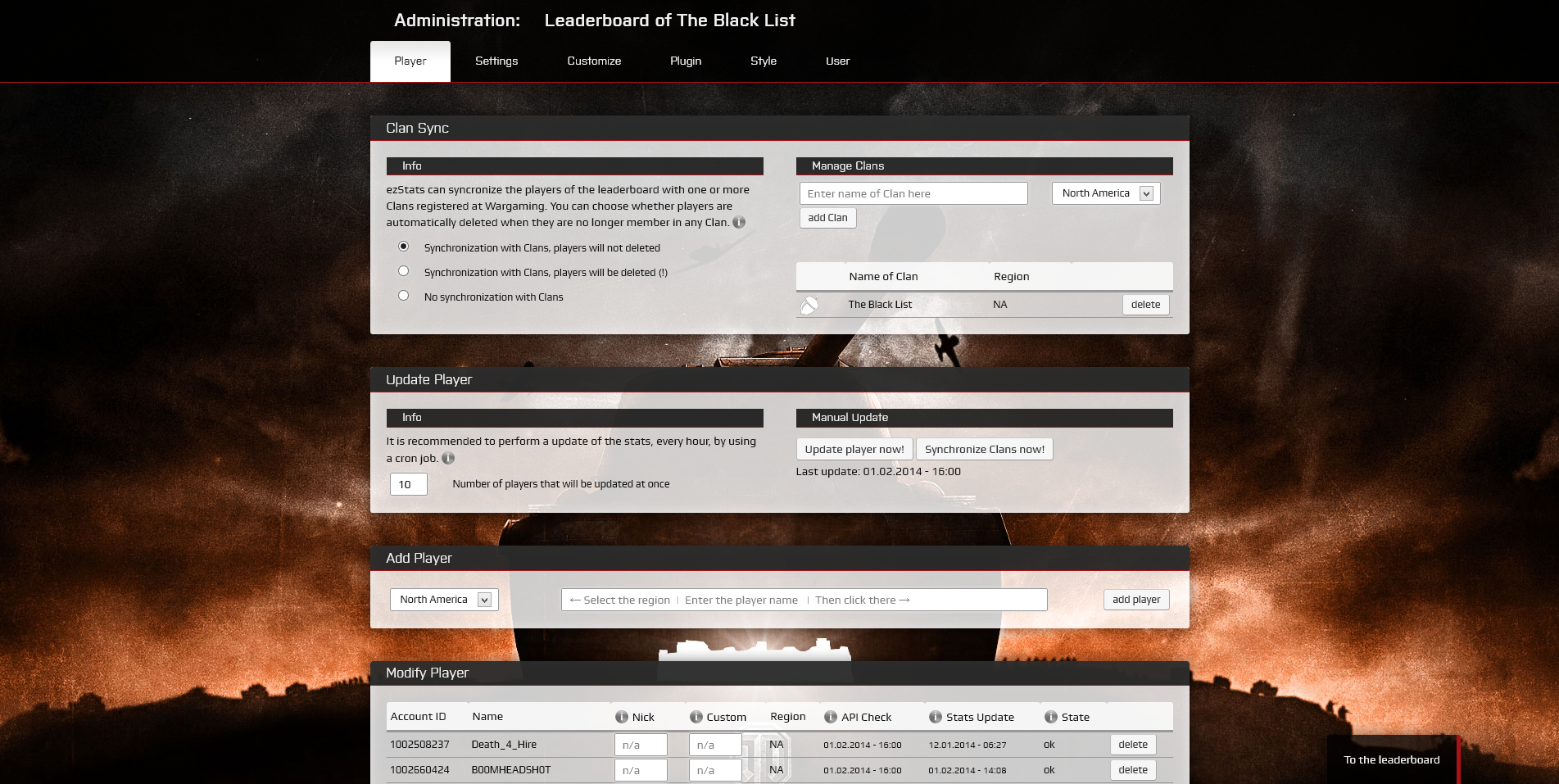The width and height of the screenshot is (1559, 784).
Task: Click the info icon next to cron job text
Action: pos(448,459)
